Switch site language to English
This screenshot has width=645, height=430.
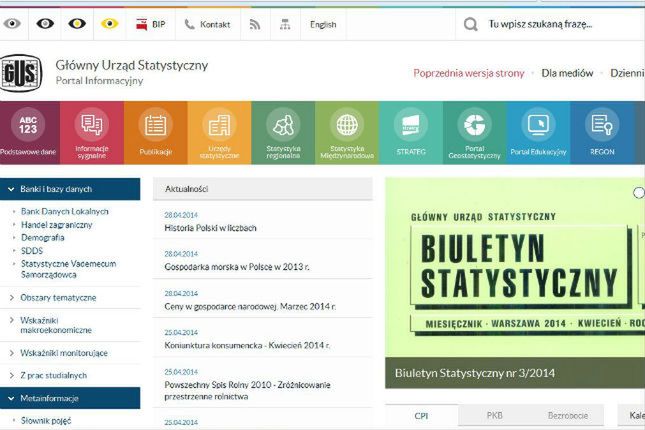click(x=323, y=25)
